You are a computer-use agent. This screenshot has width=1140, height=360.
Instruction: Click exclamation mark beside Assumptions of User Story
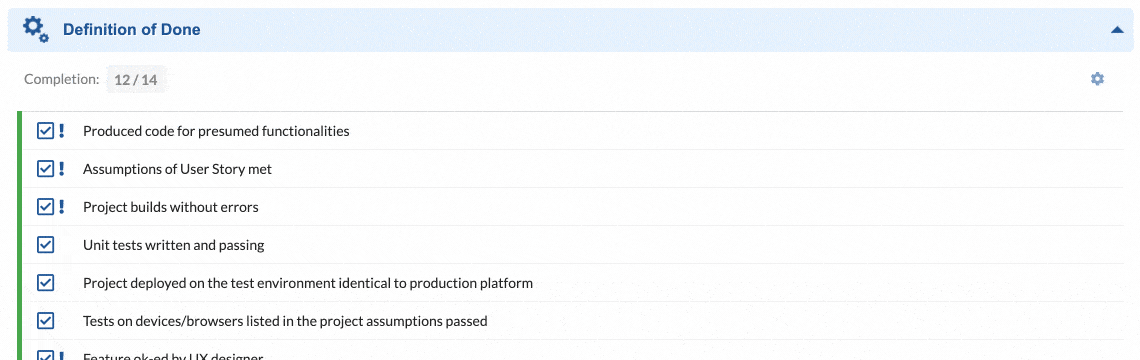[62, 169]
